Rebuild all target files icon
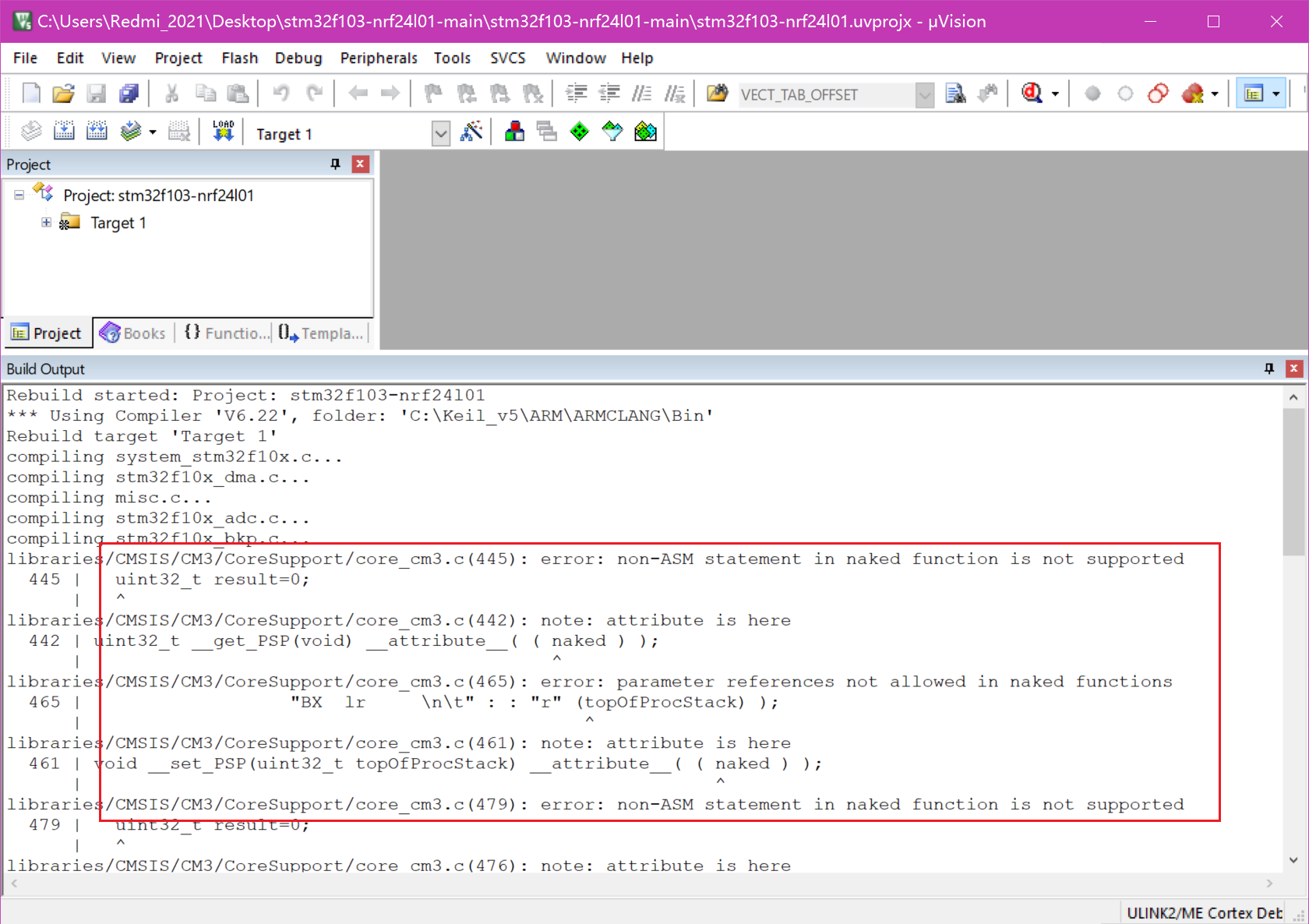1309x924 pixels. [97, 131]
